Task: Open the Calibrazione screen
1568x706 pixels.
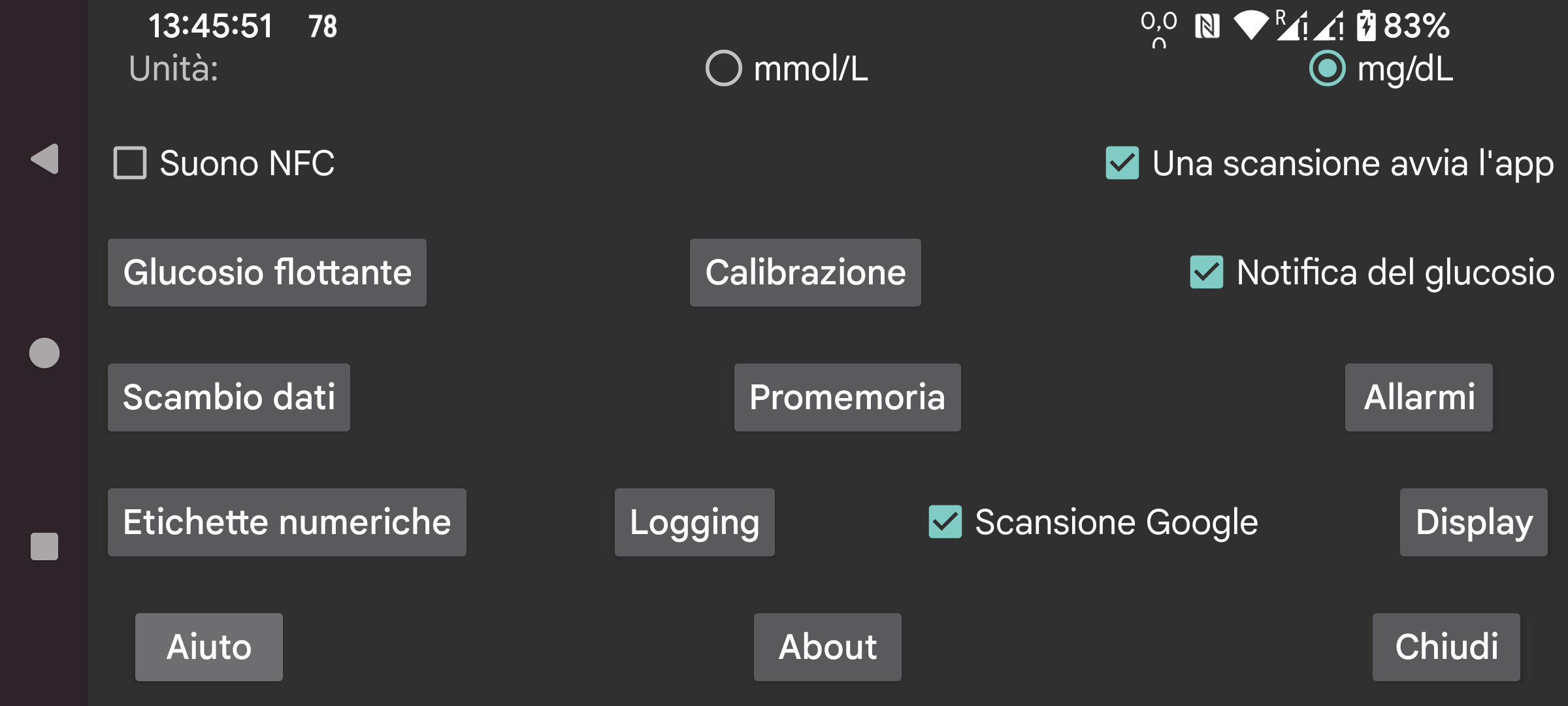Action: tap(806, 273)
